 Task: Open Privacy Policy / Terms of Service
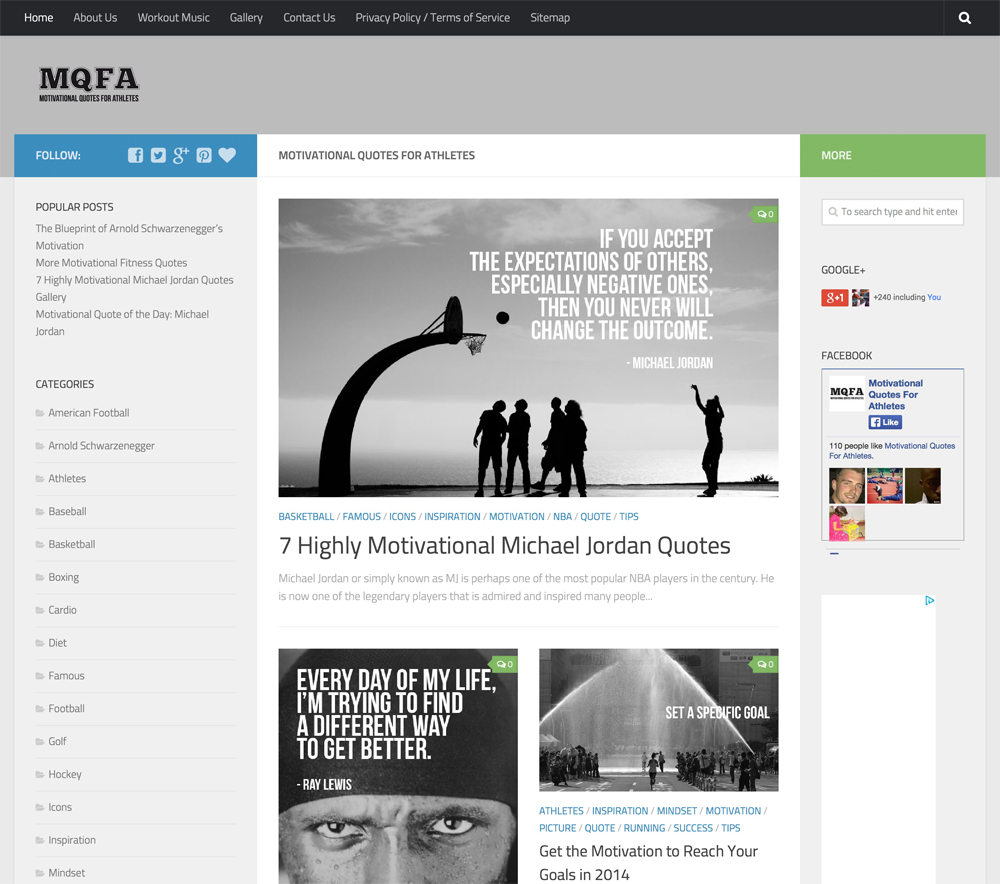pyautogui.click(x=432, y=18)
